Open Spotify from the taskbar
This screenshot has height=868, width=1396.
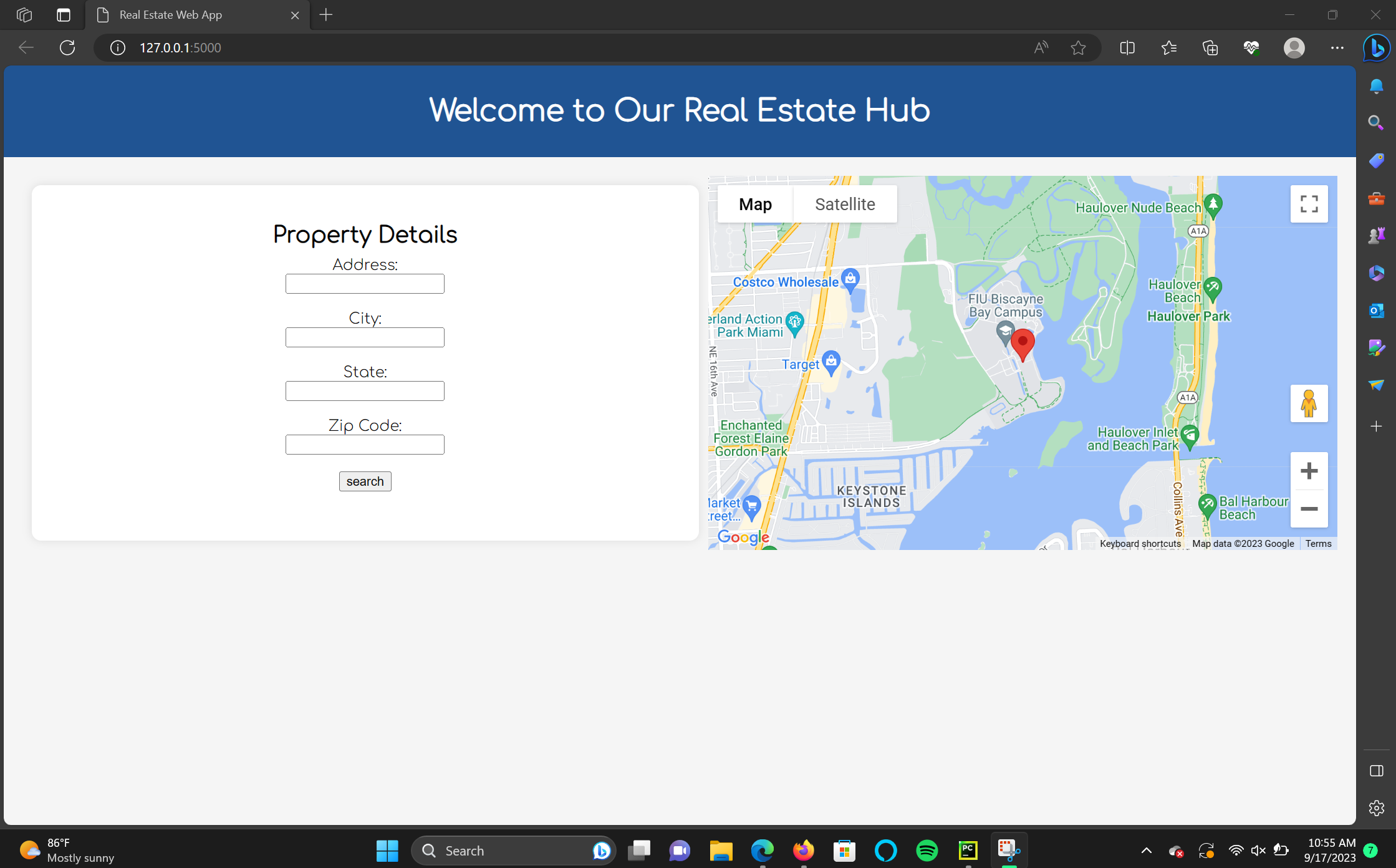(927, 851)
